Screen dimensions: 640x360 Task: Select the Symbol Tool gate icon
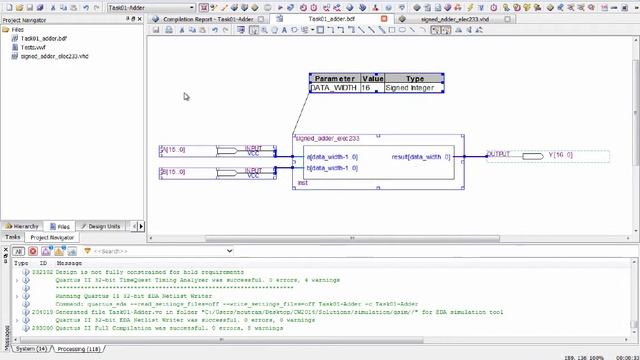point(294,30)
